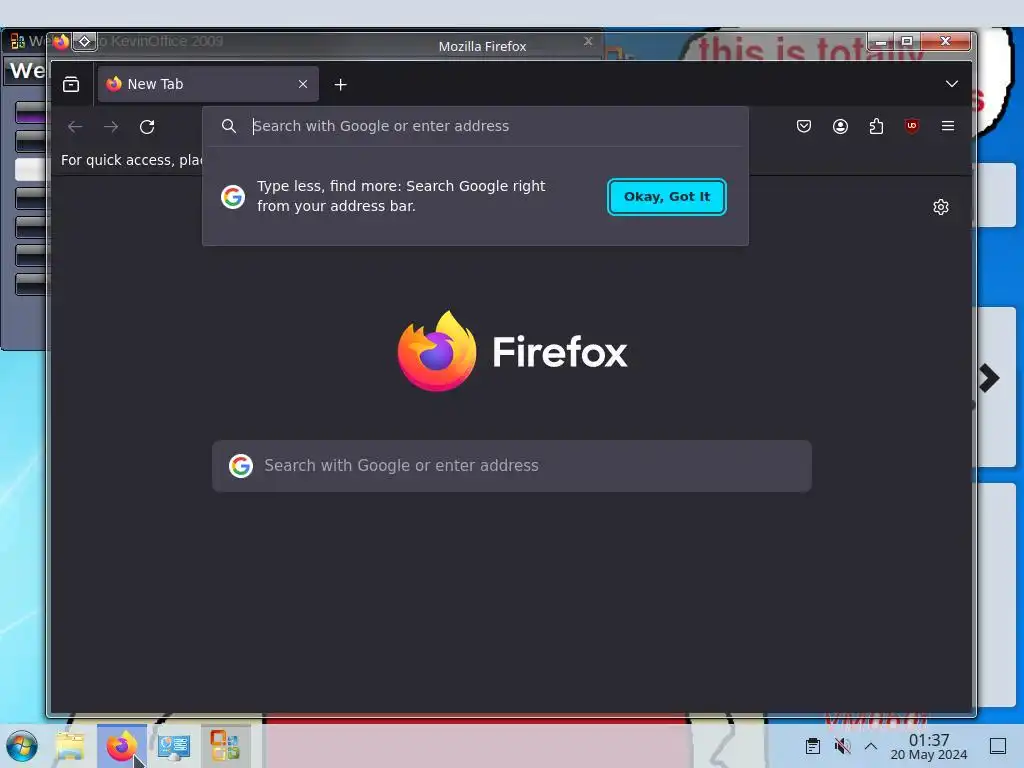Maximize the Mozilla Firefox window
The height and width of the screenshot is (768, 1024).
click(x=907, y=41)
